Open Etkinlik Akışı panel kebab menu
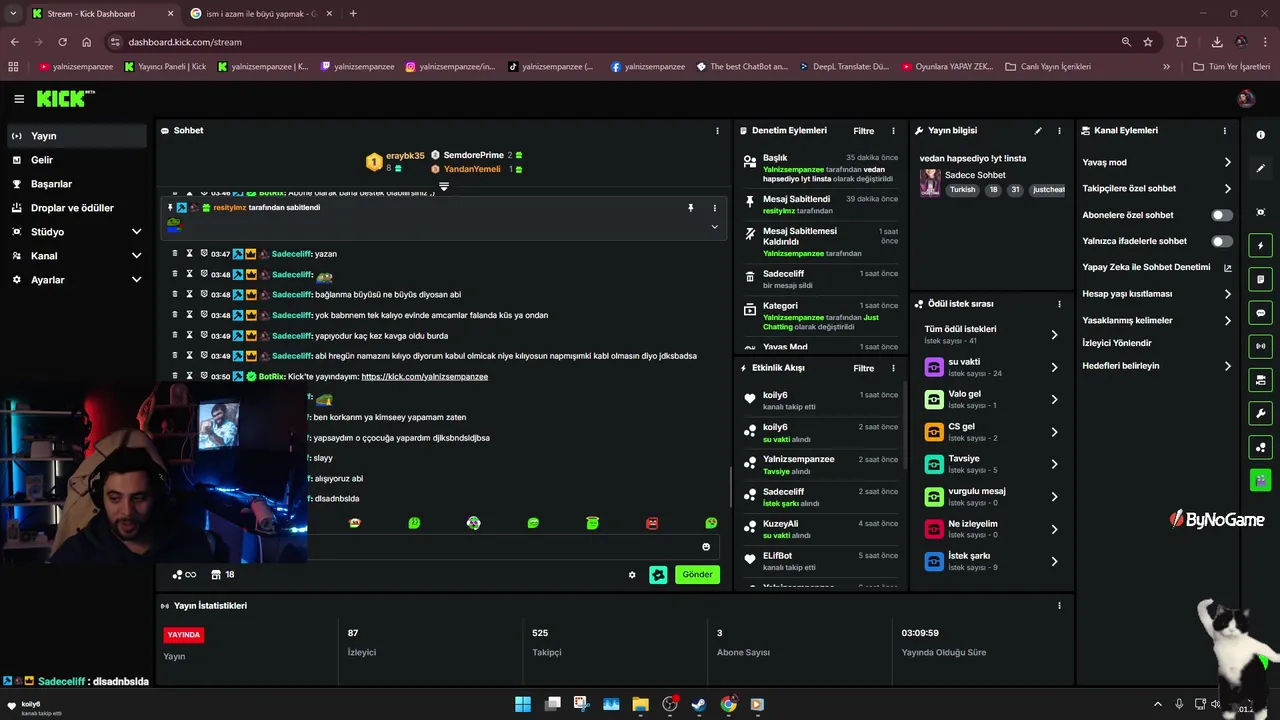The height and width of the screenshot is (720, 1280). (893, 368)
